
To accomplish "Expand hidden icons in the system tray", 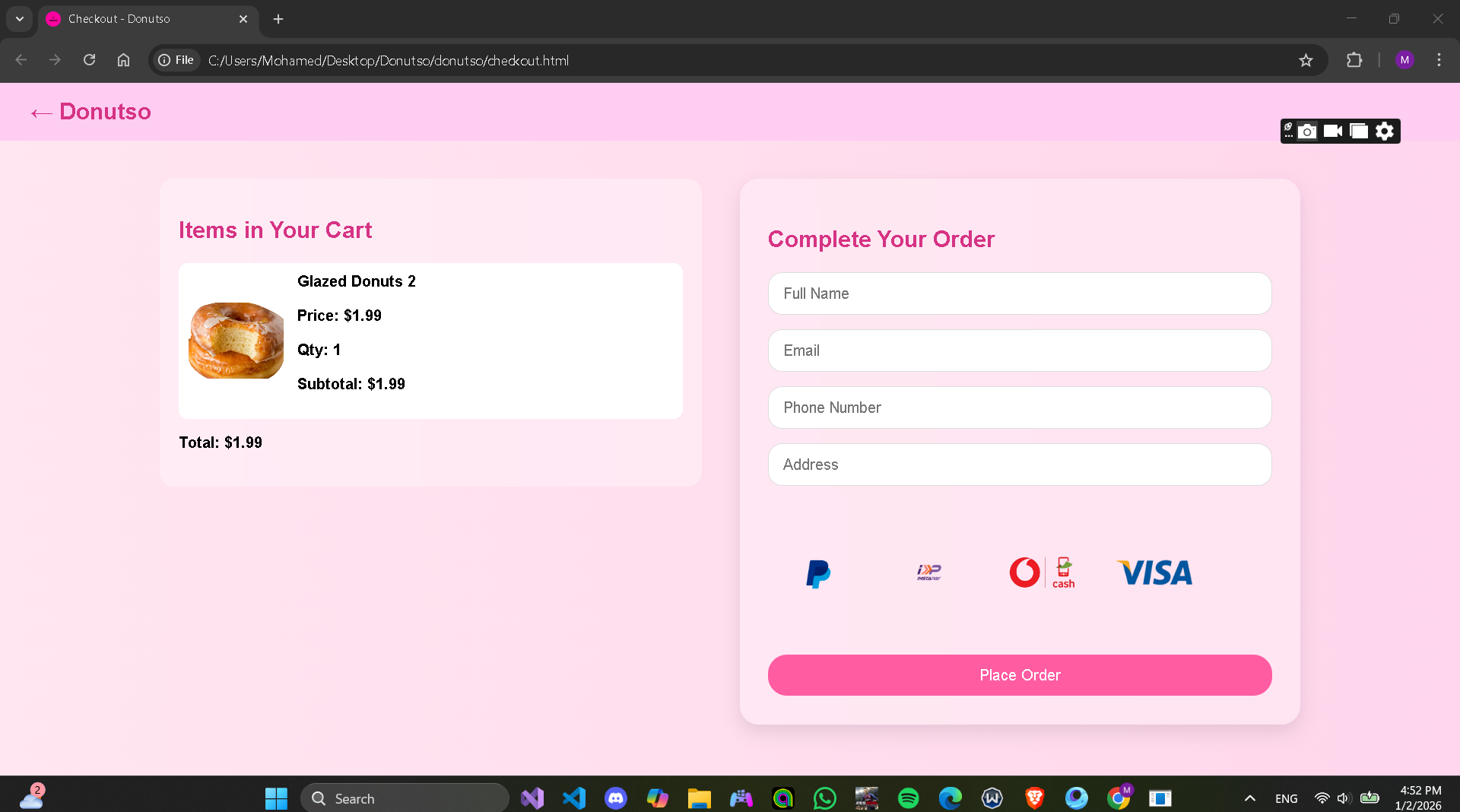I will 1249,798.
